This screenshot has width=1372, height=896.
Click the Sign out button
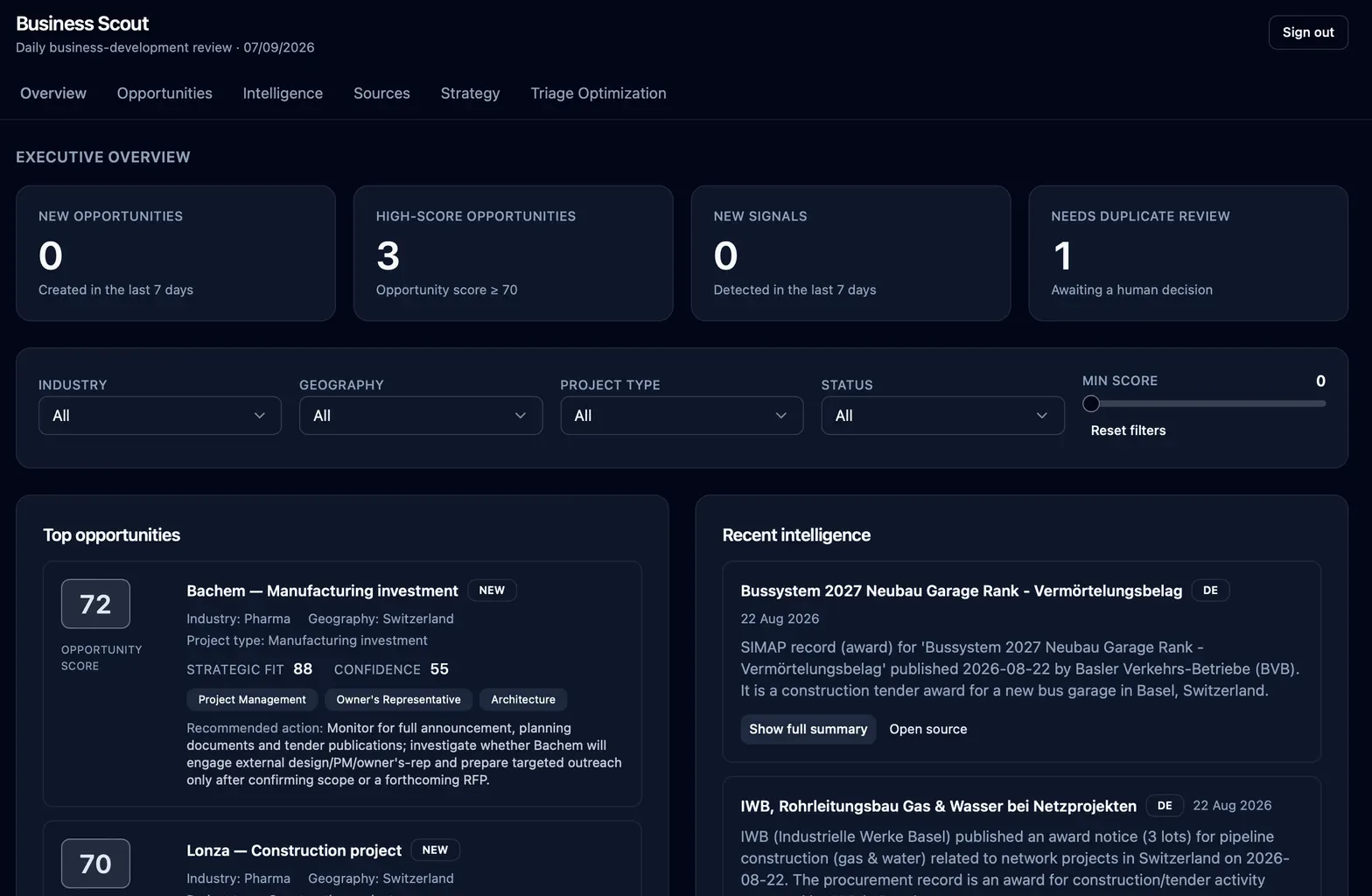(x=1308, y=32)
